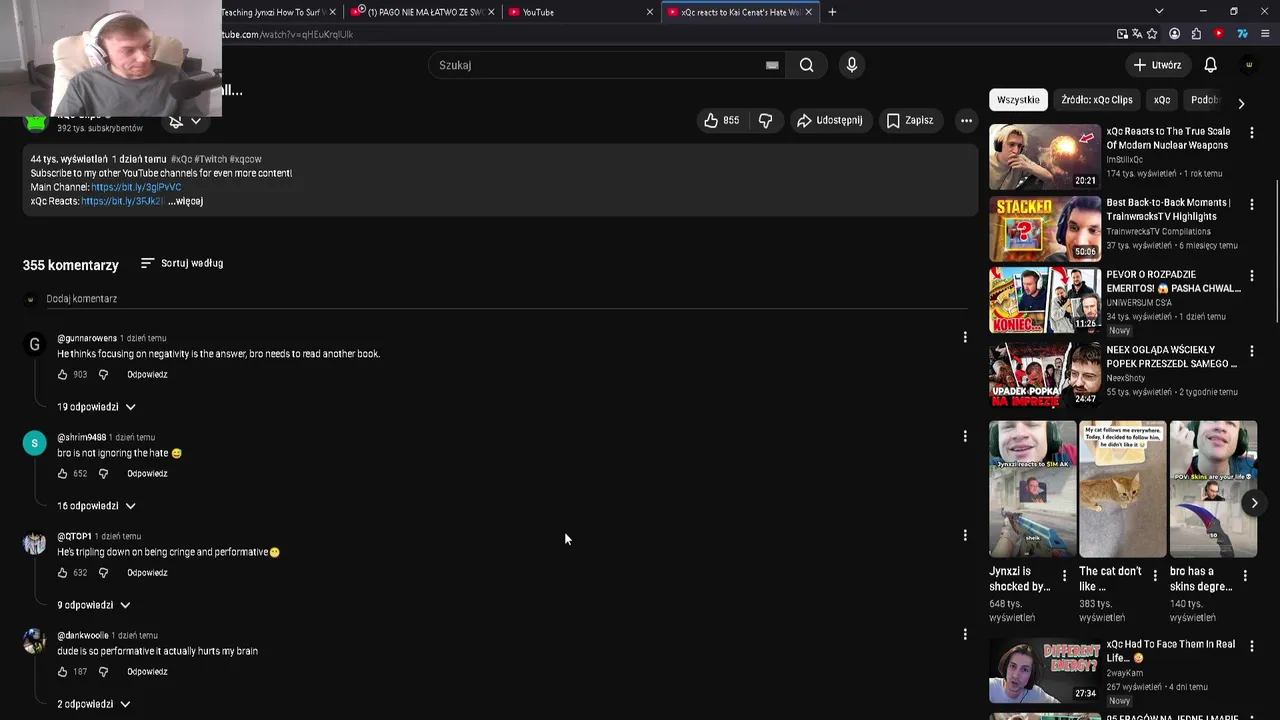Click the Utwórz create button
The image size is (1280, 720).
click(1158, 65)
